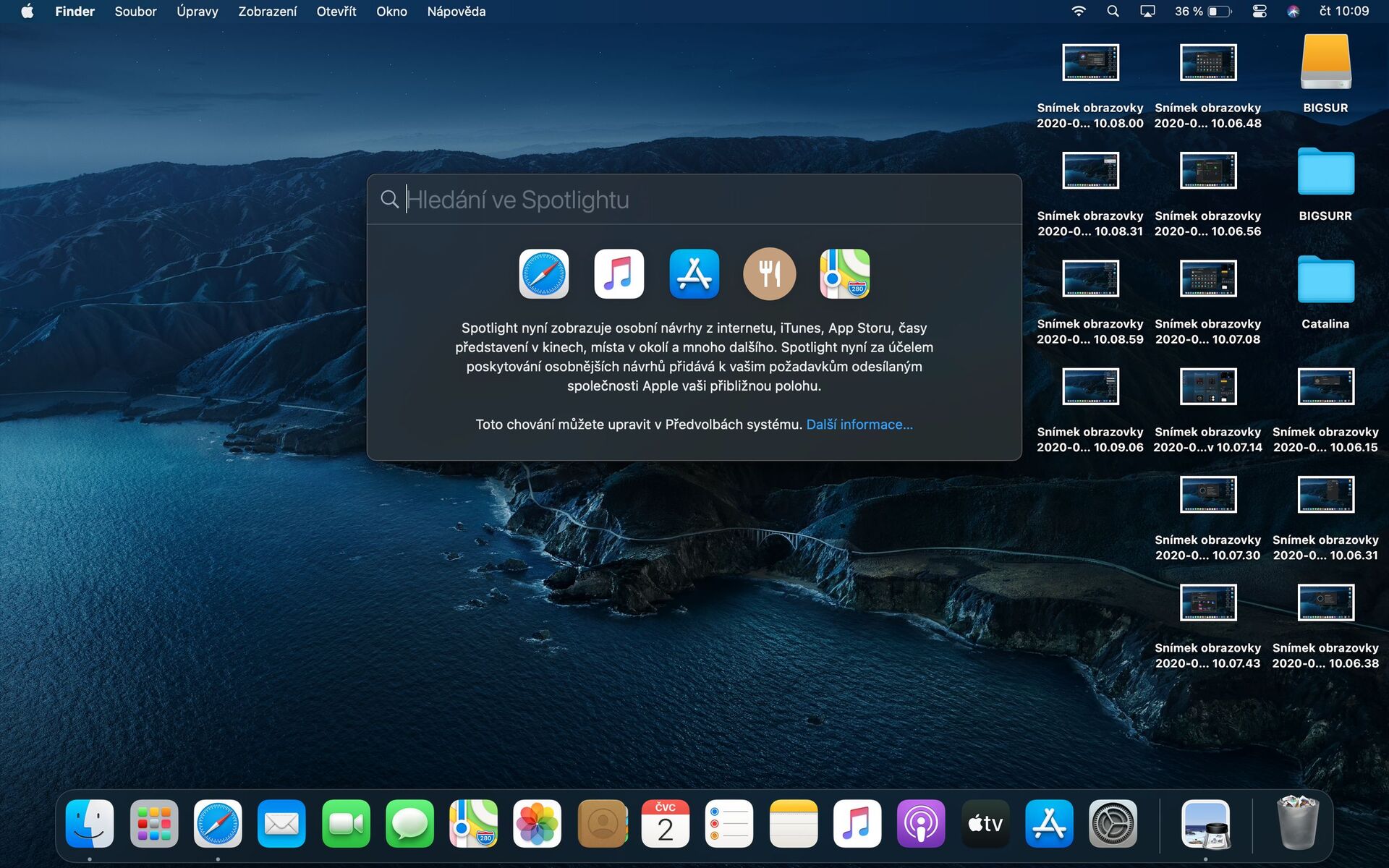
Task: Select the restaurant suggestions icon in Spotlight
Action: (x=769, y=273)
